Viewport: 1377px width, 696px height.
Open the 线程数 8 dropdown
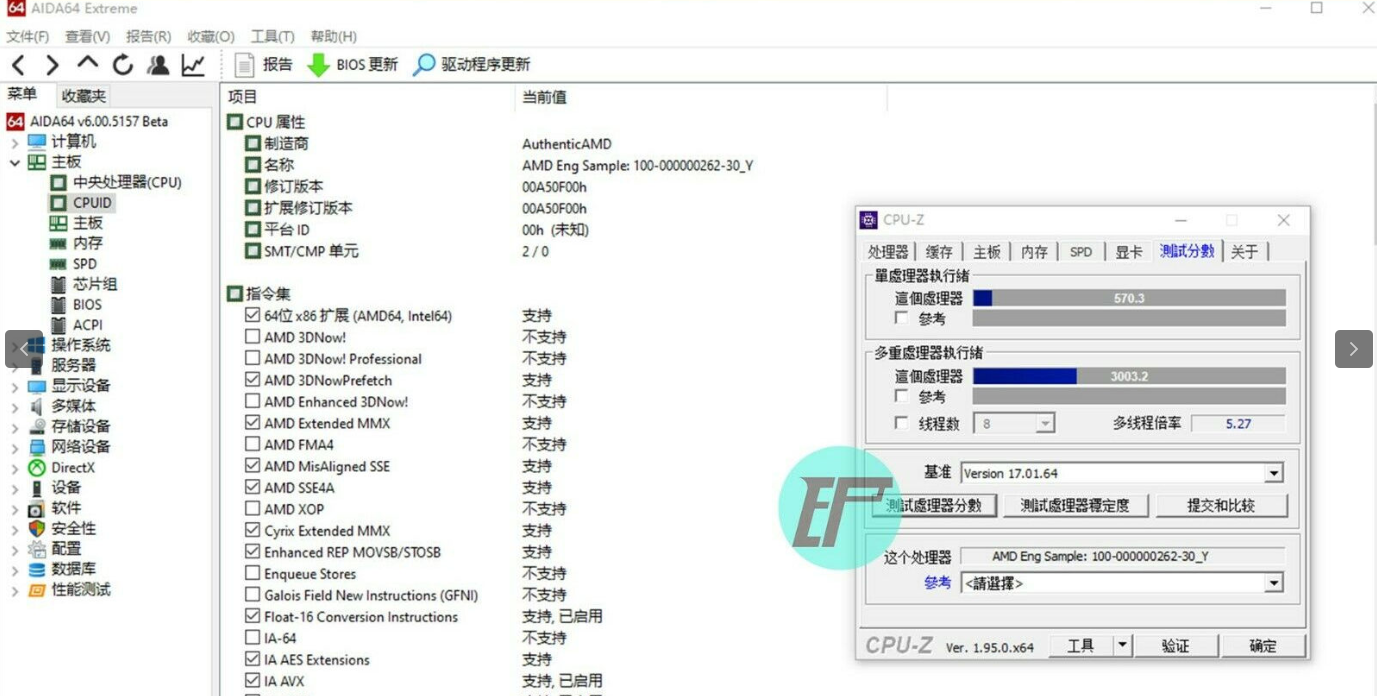point(1045,424)
